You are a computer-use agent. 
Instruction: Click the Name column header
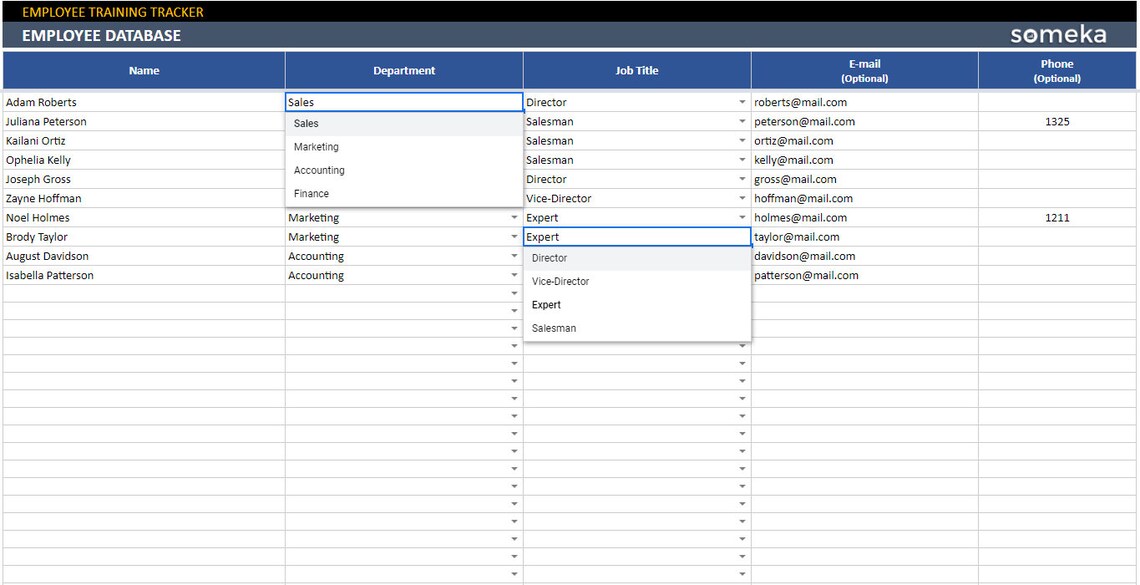pos(143,70)
